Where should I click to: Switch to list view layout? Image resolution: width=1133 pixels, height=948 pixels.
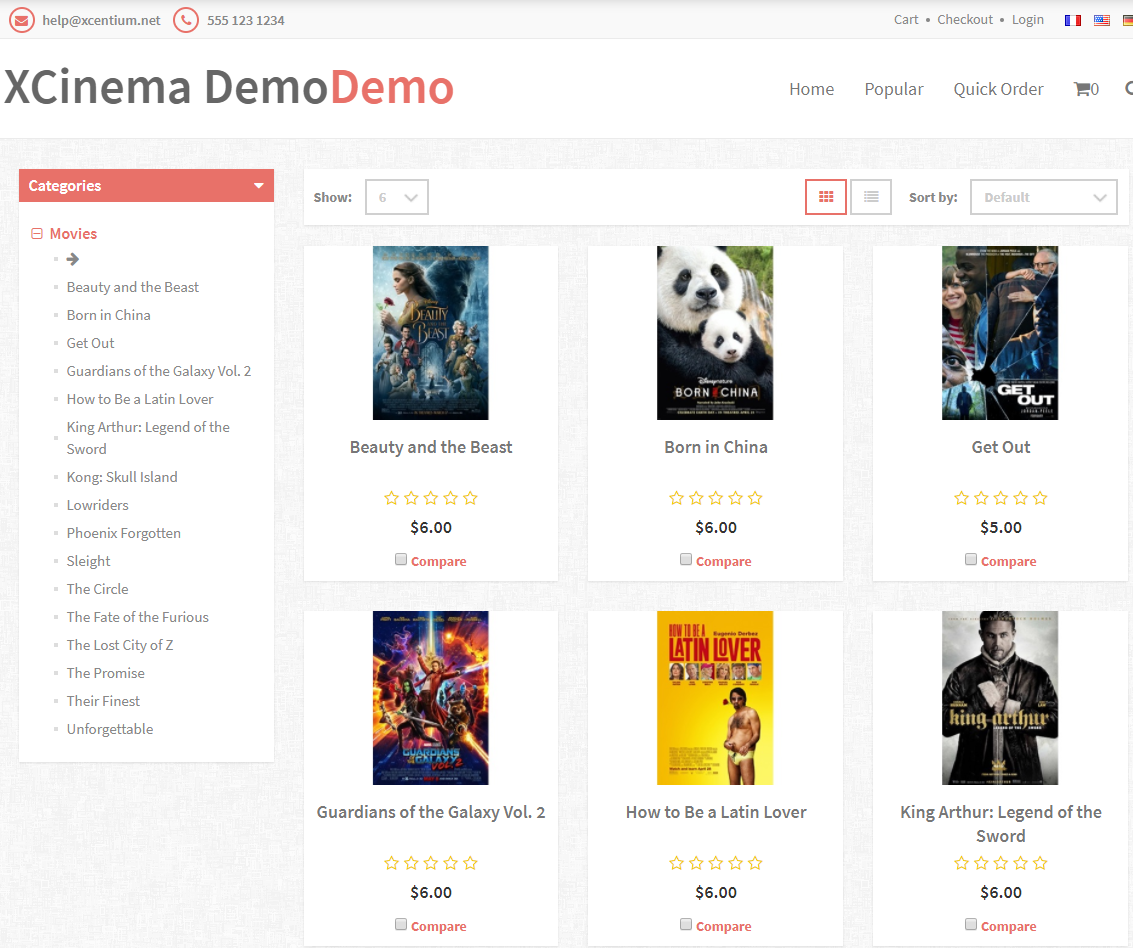(871, 197)
